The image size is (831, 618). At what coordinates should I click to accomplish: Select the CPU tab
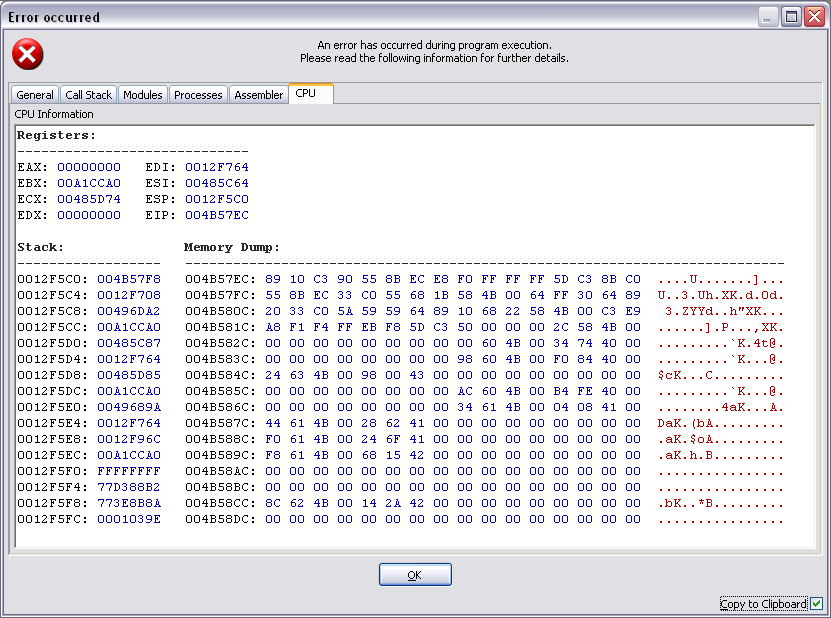click(311, 93)
